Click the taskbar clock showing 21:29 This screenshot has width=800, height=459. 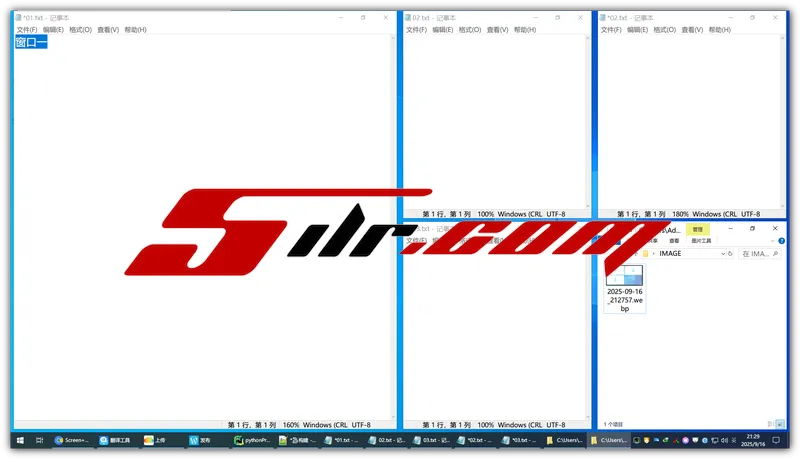click(x=753, y=440)
